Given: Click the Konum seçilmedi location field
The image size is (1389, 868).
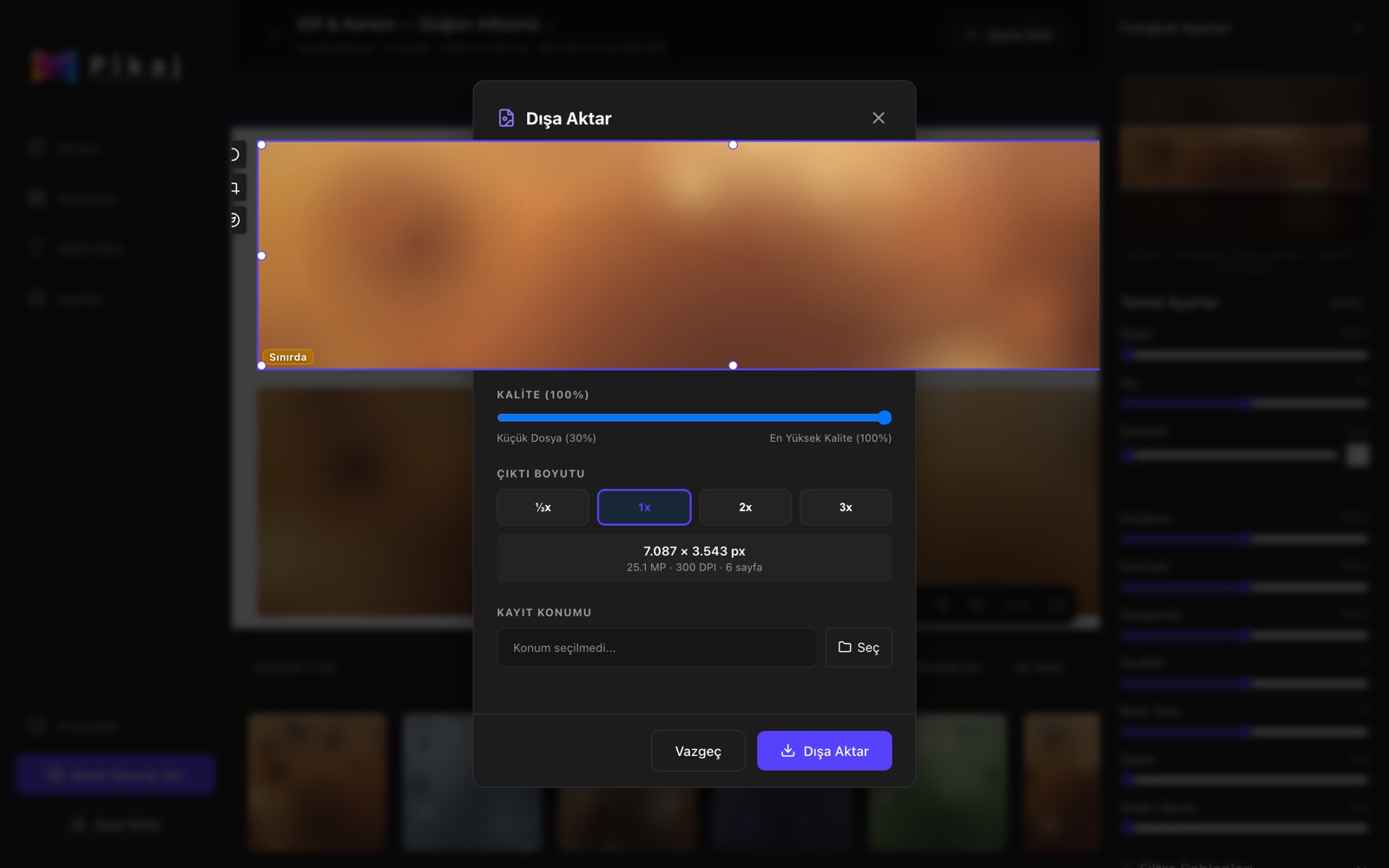Looking at the screenshot, I should [656, 648].
